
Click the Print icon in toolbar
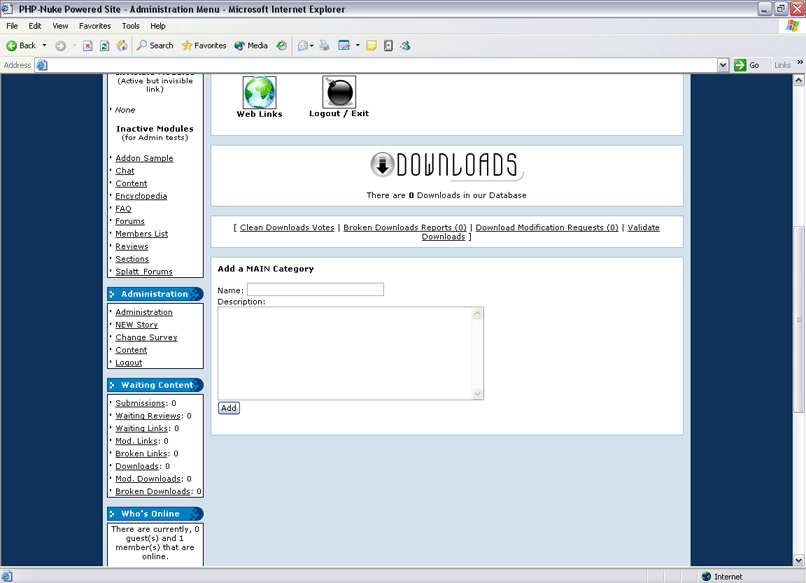pyautogui.click(x=324, y=45)
